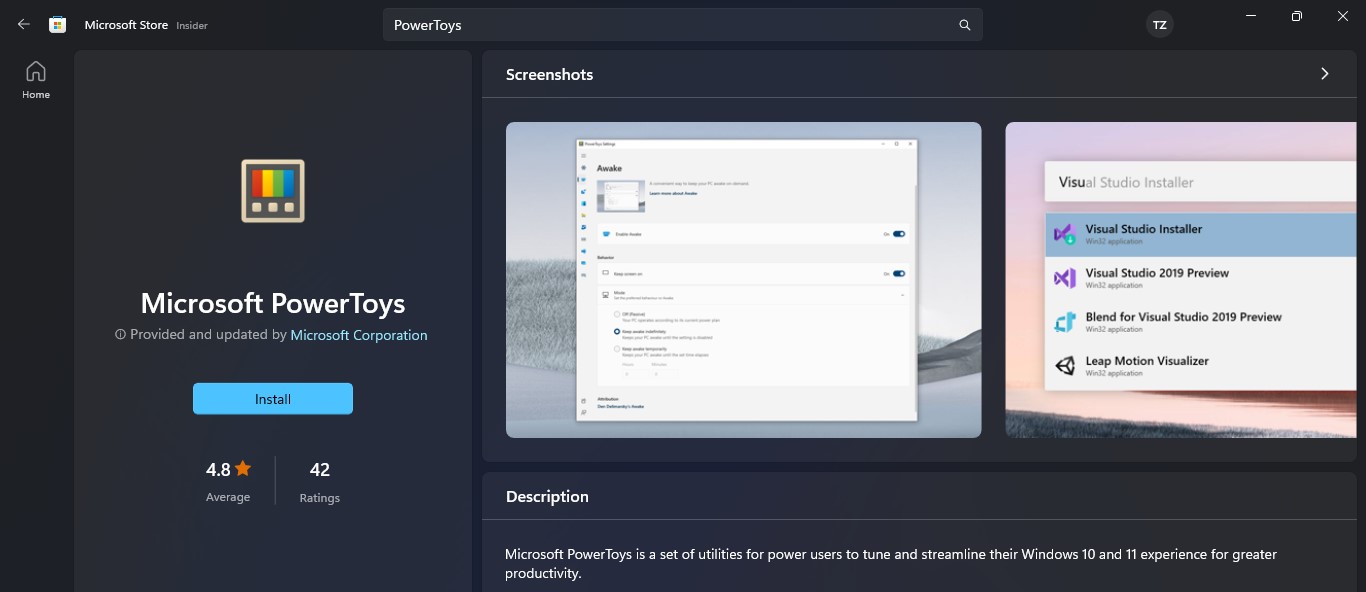Viewport: 1366px width, 592px height.
Task: Click the Insider label beside Microsoft Store
Action: coord(194,27)
